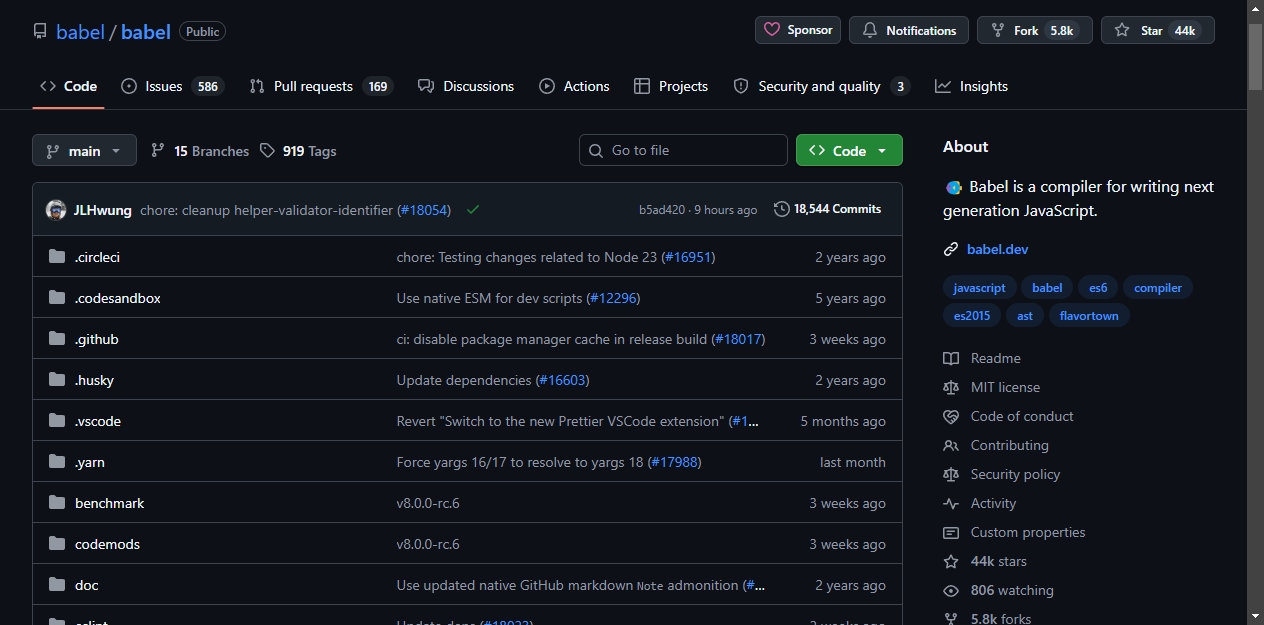View 919 Tags link
Viewport: 1264px width, 625px height.
pyautogui.click(x=298, y=151)
